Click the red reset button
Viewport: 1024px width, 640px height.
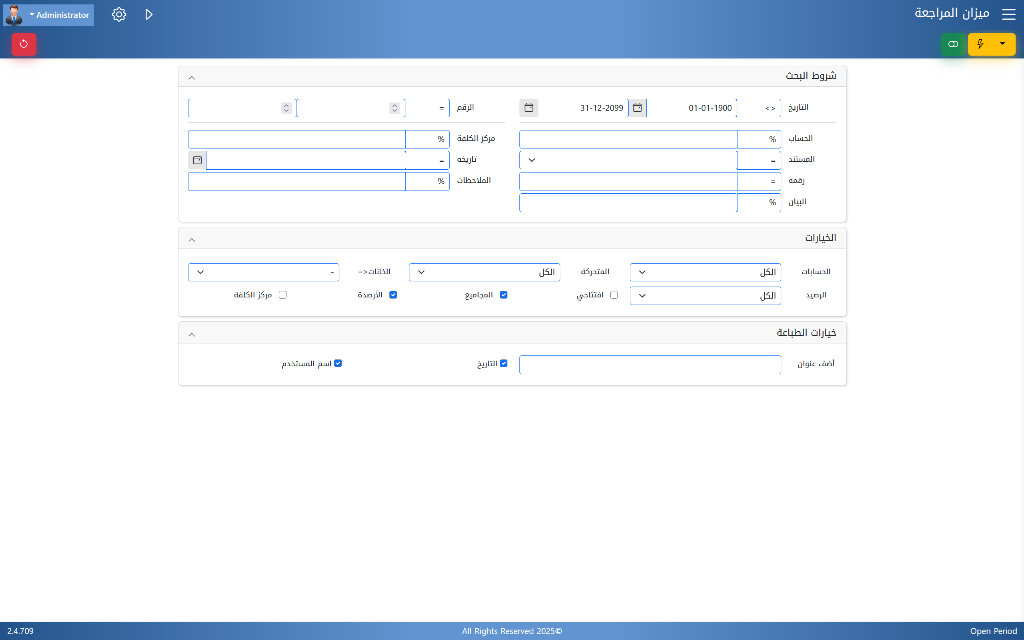point(24,44)
